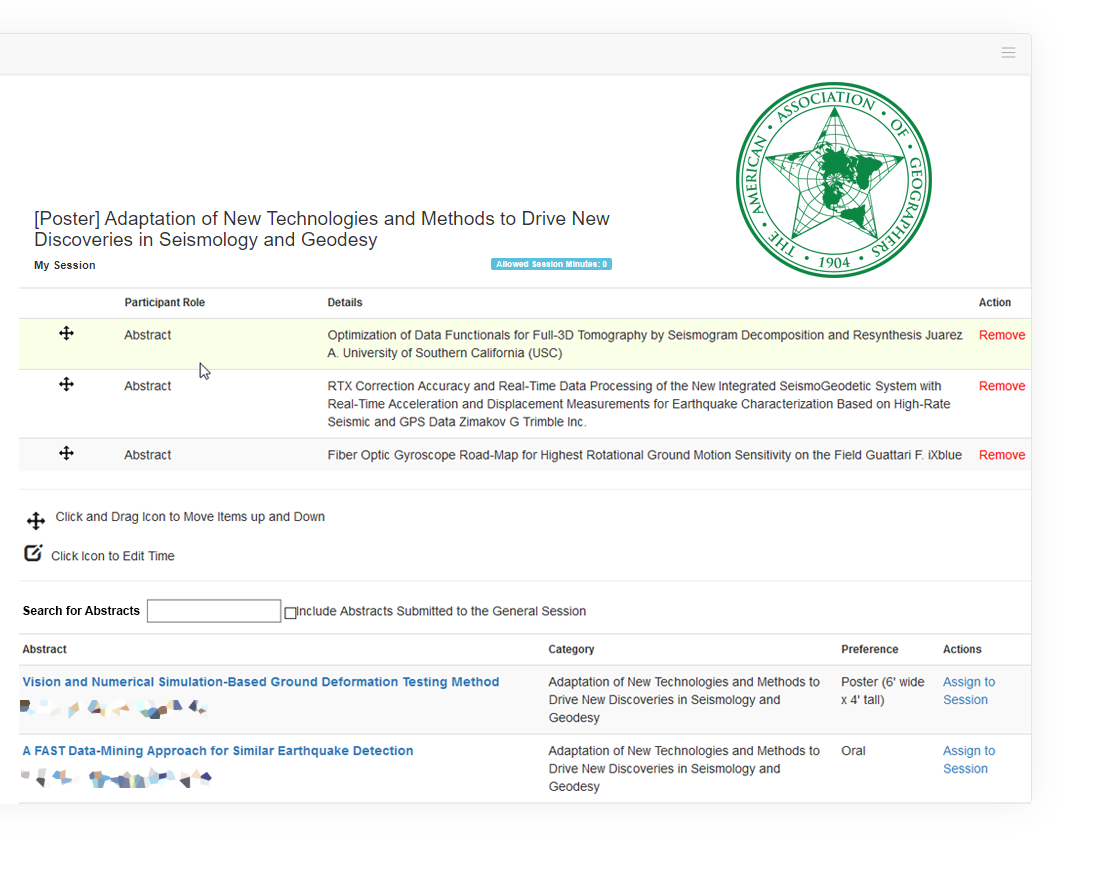Click Abstract role cell of Optimization row

[x=148, y=335]
